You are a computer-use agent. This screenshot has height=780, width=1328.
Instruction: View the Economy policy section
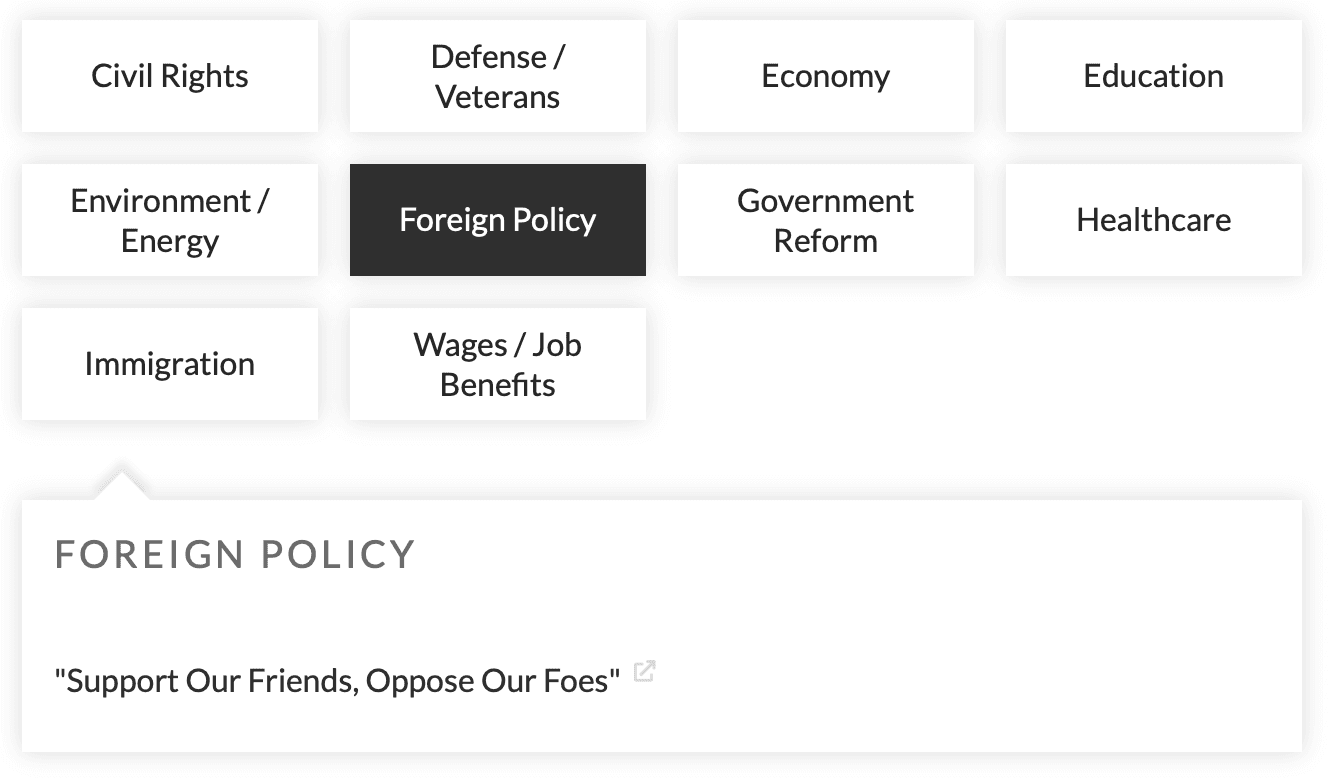click(825, 75)
